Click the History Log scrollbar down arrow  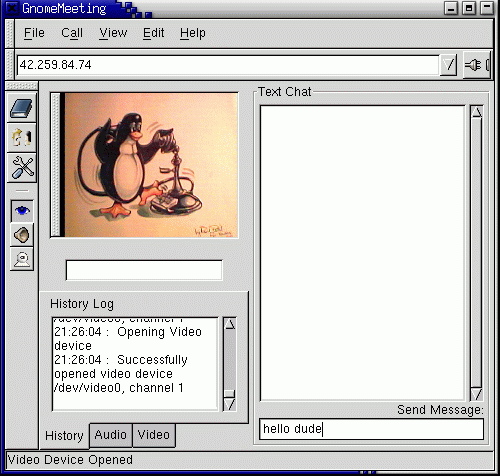230,404
